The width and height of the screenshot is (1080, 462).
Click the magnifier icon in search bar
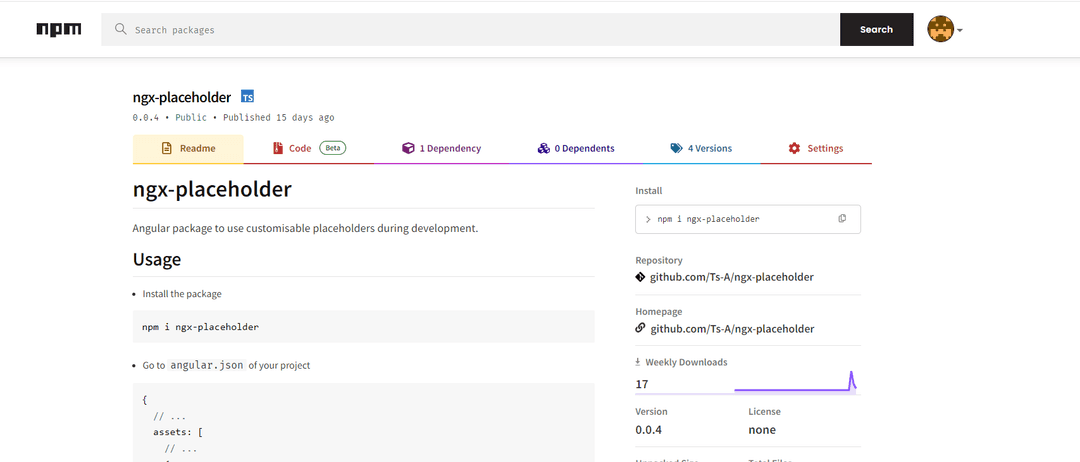(121, 30)
